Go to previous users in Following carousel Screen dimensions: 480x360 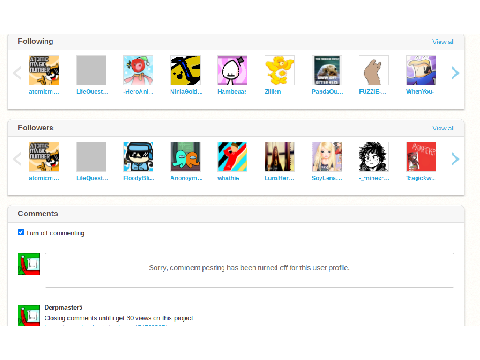(x=17, y=73)
